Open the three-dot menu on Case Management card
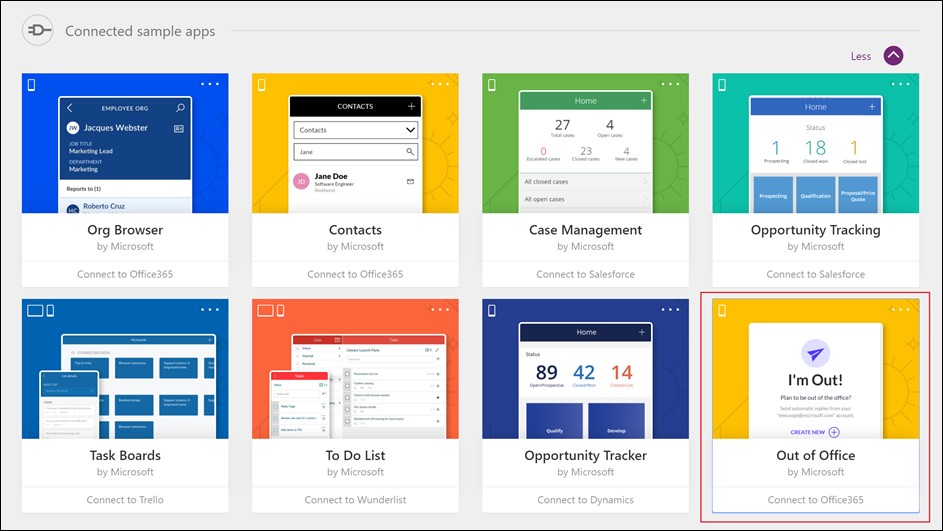The width and height of the screenshot is (943, 531). coord(670,84)
